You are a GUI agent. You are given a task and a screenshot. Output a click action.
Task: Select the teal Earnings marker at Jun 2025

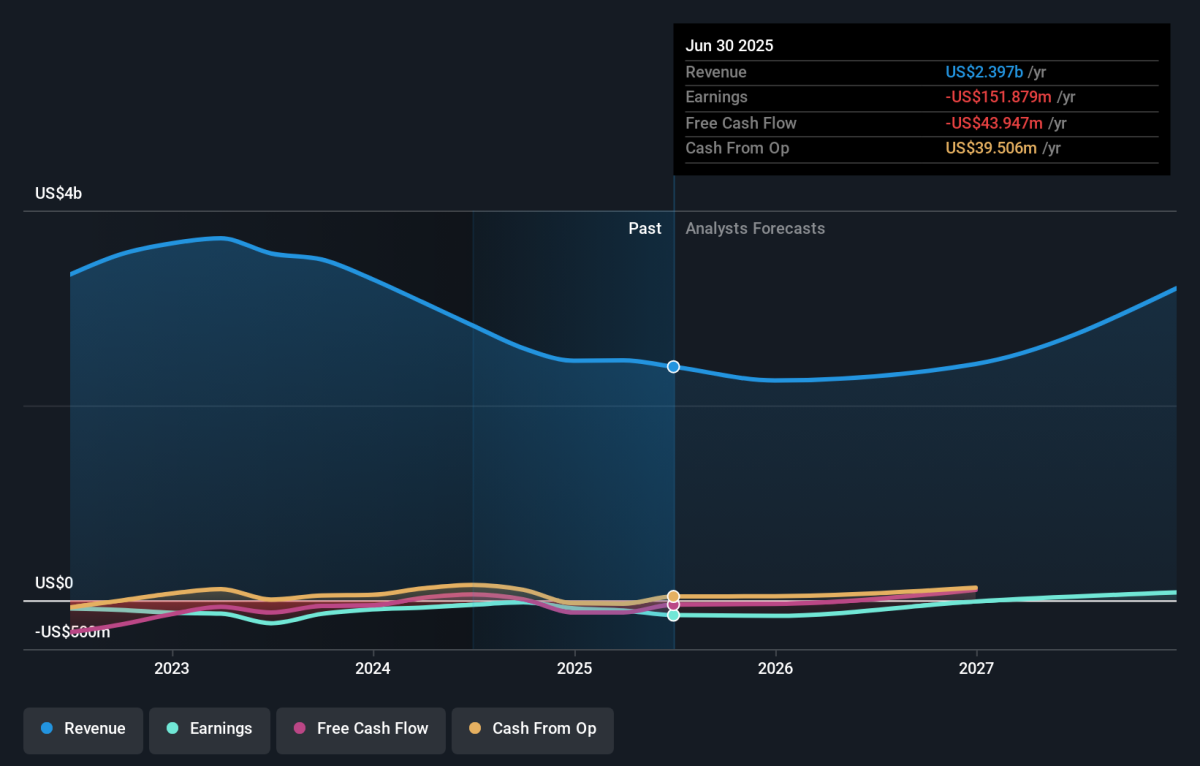coord(673,615)
